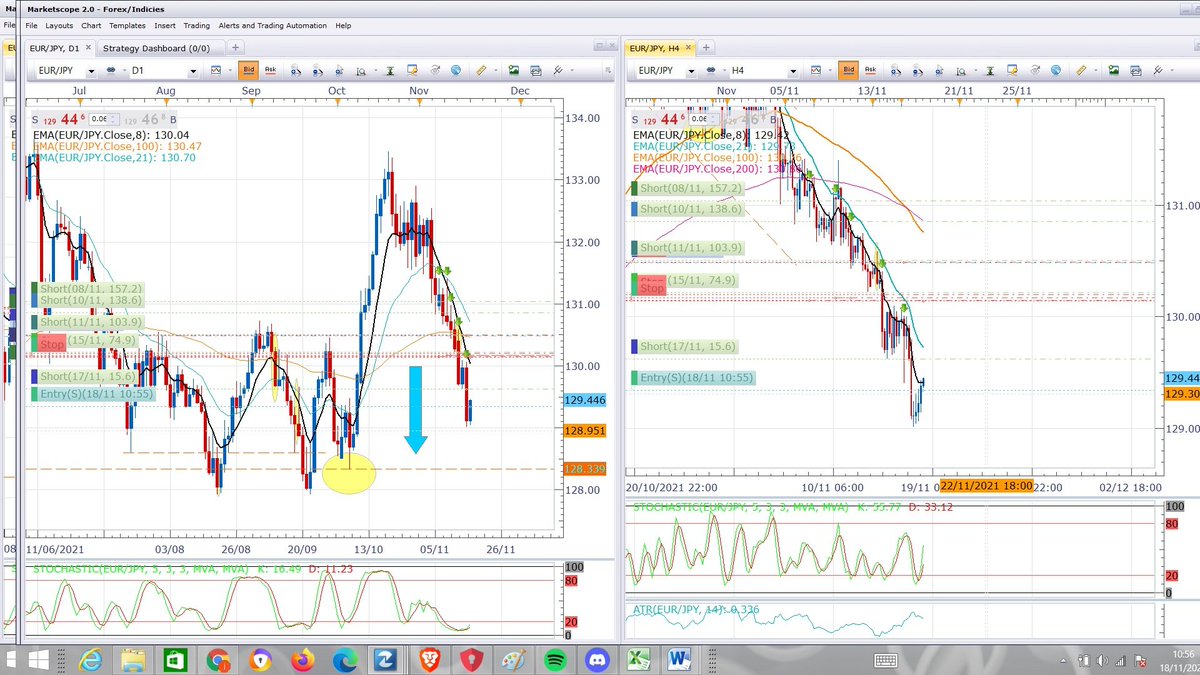
Task: Click the 129.446 price marker on D1 axis
Action: coord(585,399)
